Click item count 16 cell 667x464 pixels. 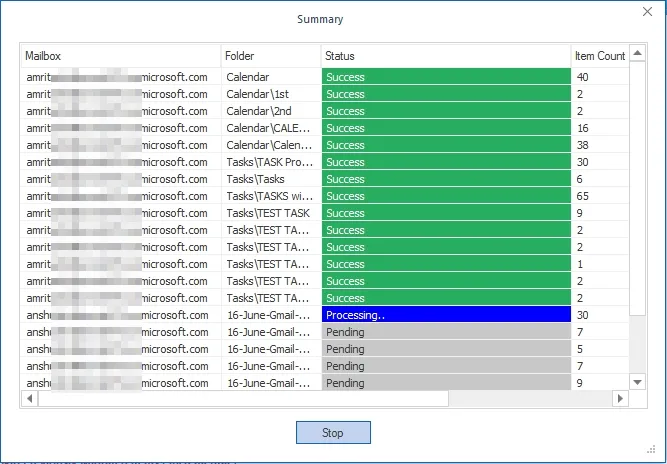pos(600,128)
